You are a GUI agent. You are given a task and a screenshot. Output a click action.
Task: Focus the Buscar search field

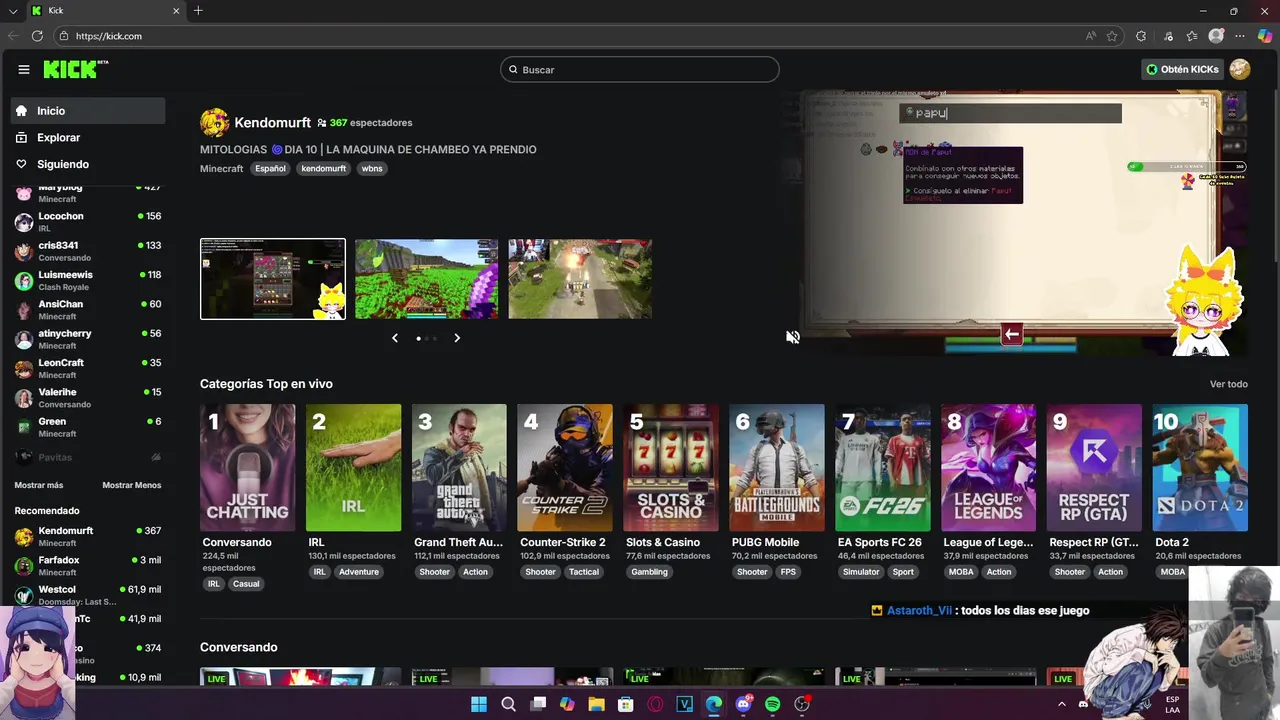click(x=640, y=69)
